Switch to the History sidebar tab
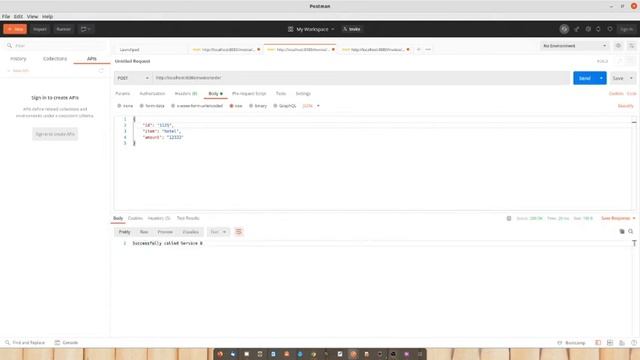Viewport: 640px width, 360px height. [x=18, y=59]
